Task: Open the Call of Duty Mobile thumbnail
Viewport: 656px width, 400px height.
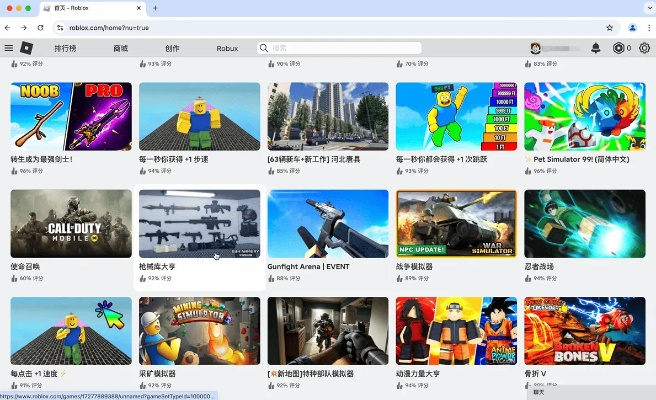Action: pyautogui.click(x=71, y=223)
